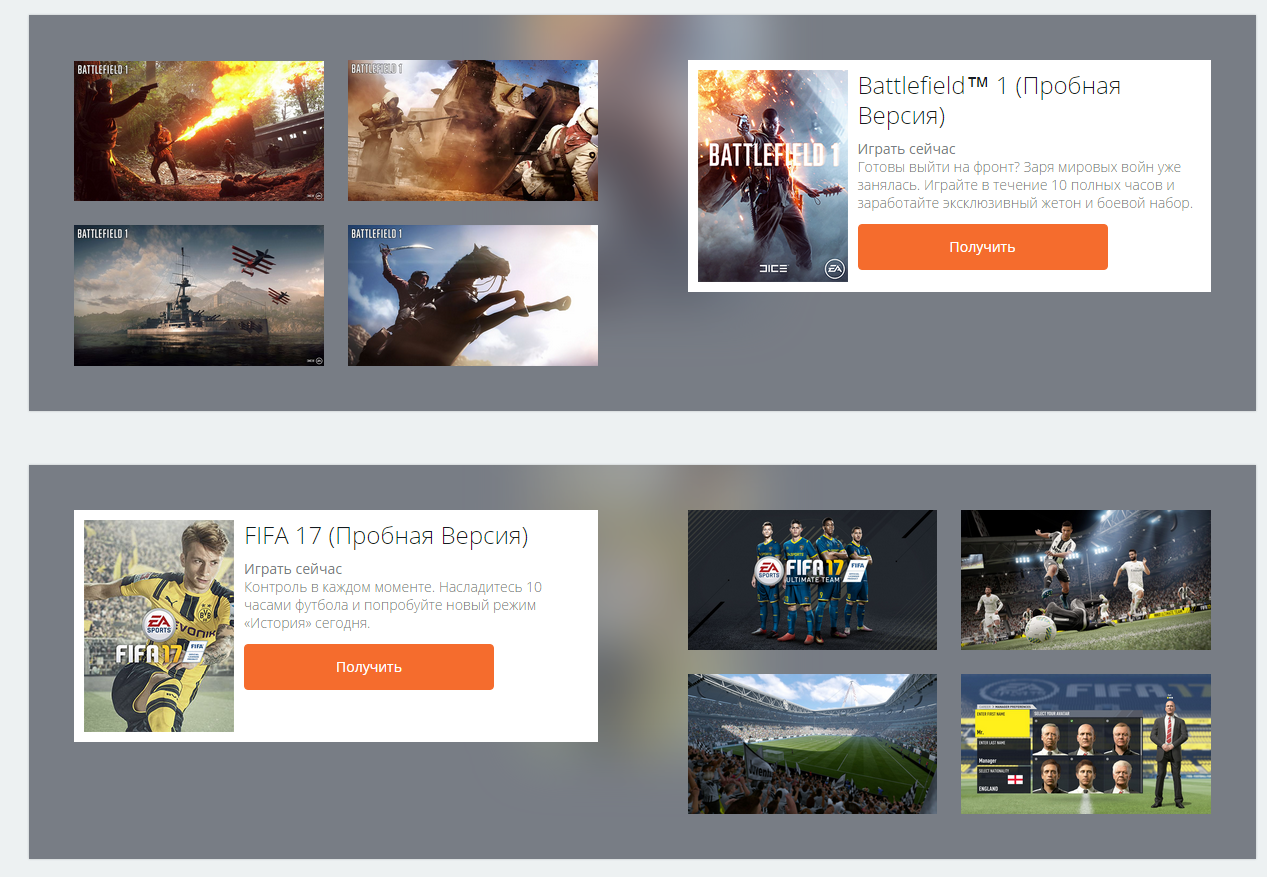1267x877 pixels.
Task: Open Battlefield 1 tank screenshot thumbnail
Action: [x=473, y=131]
